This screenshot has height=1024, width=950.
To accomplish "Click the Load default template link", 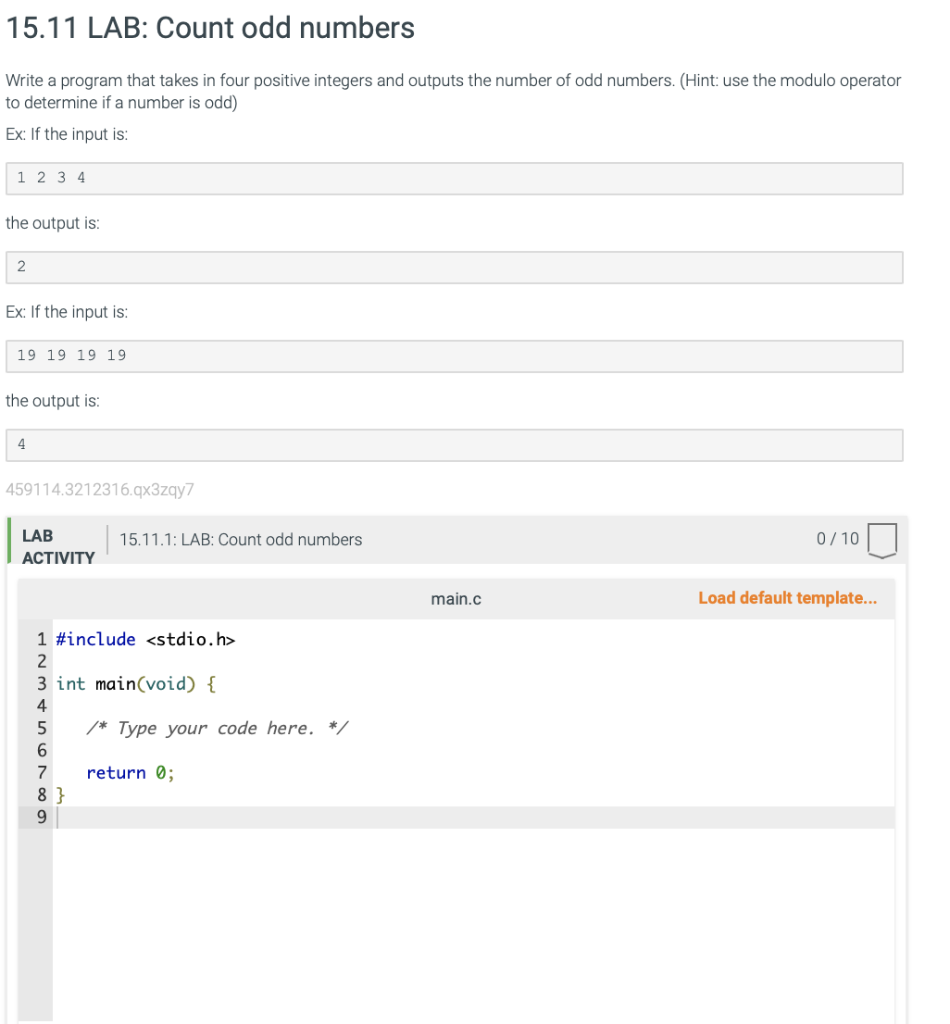I will pos(786,597).
